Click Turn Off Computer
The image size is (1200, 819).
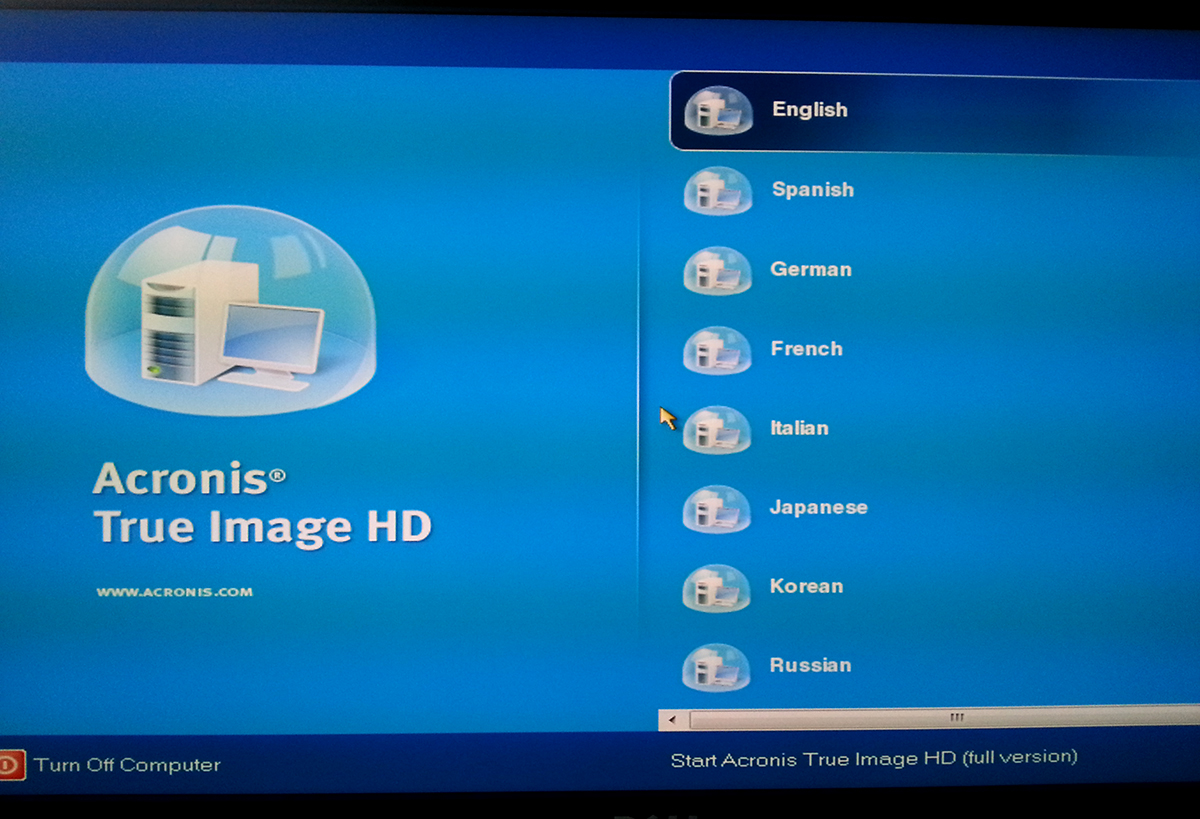127,765
